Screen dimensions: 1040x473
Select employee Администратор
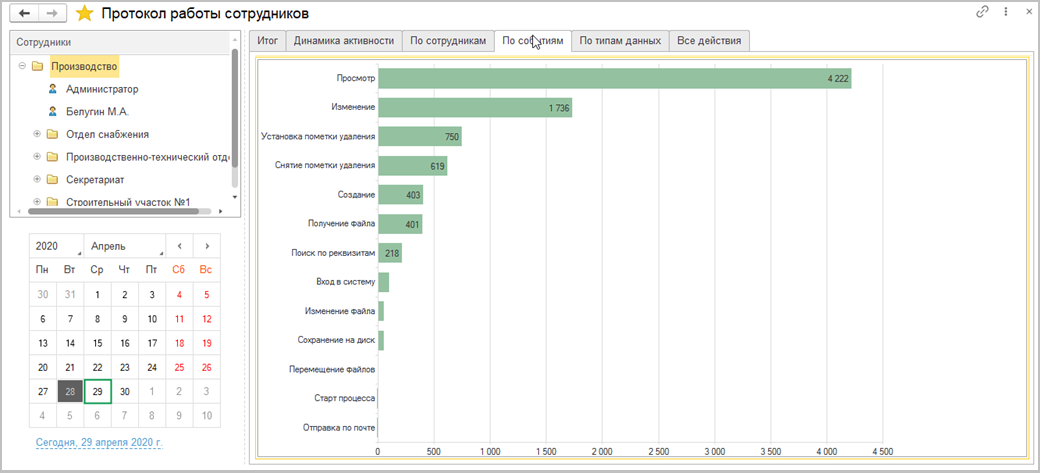click(102, 88)
